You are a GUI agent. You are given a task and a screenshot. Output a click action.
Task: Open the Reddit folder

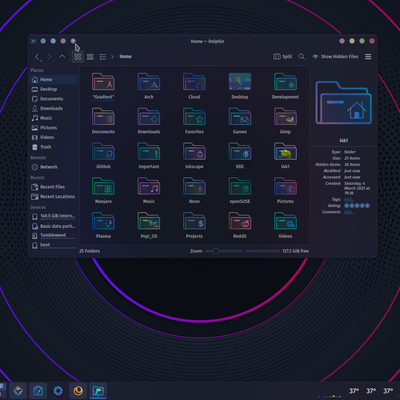coord(240,225)
